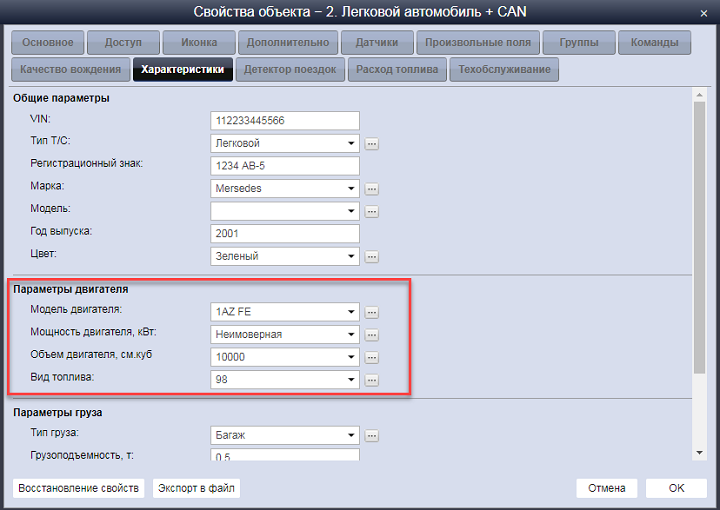Screen dimensions: 720x510
Task: Click the VIN input field
Action: point(285,120)
